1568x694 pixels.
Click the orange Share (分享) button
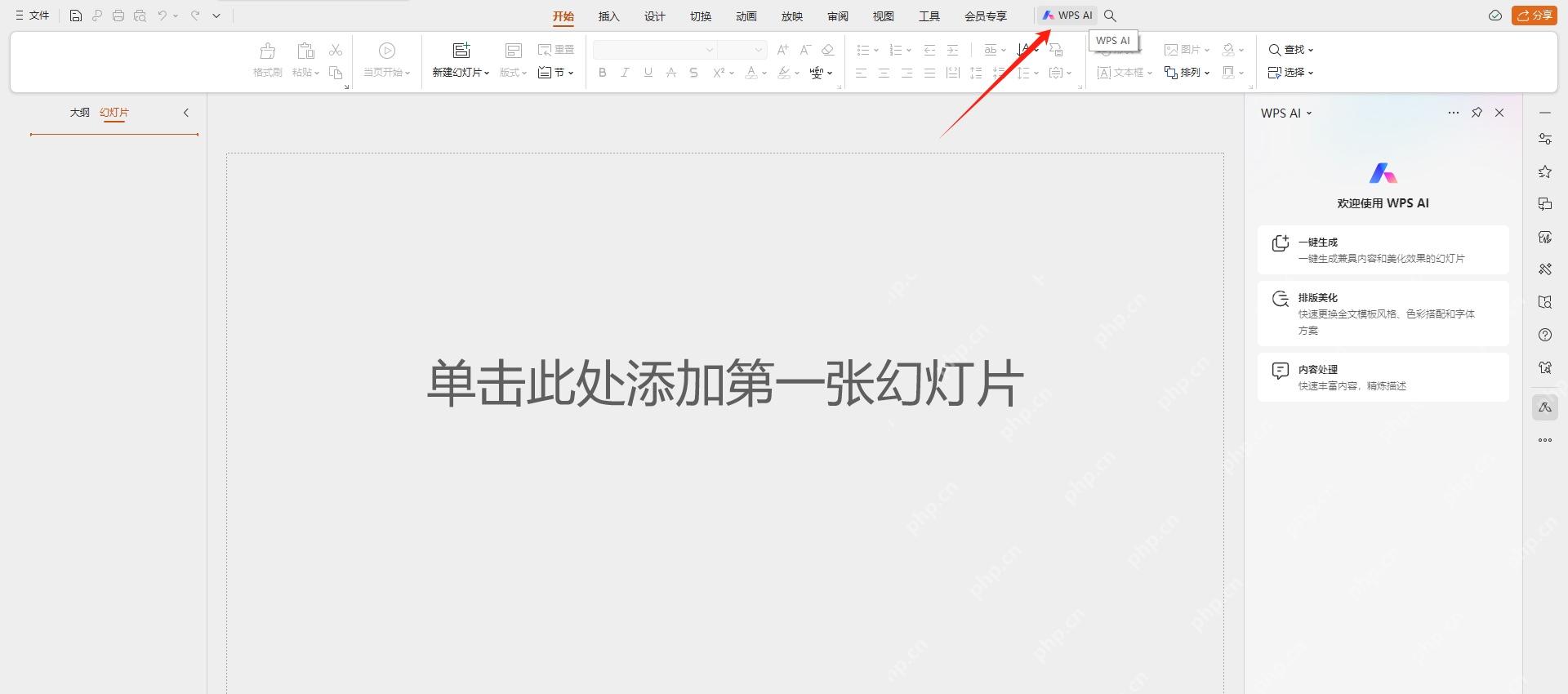(1535, 16)
